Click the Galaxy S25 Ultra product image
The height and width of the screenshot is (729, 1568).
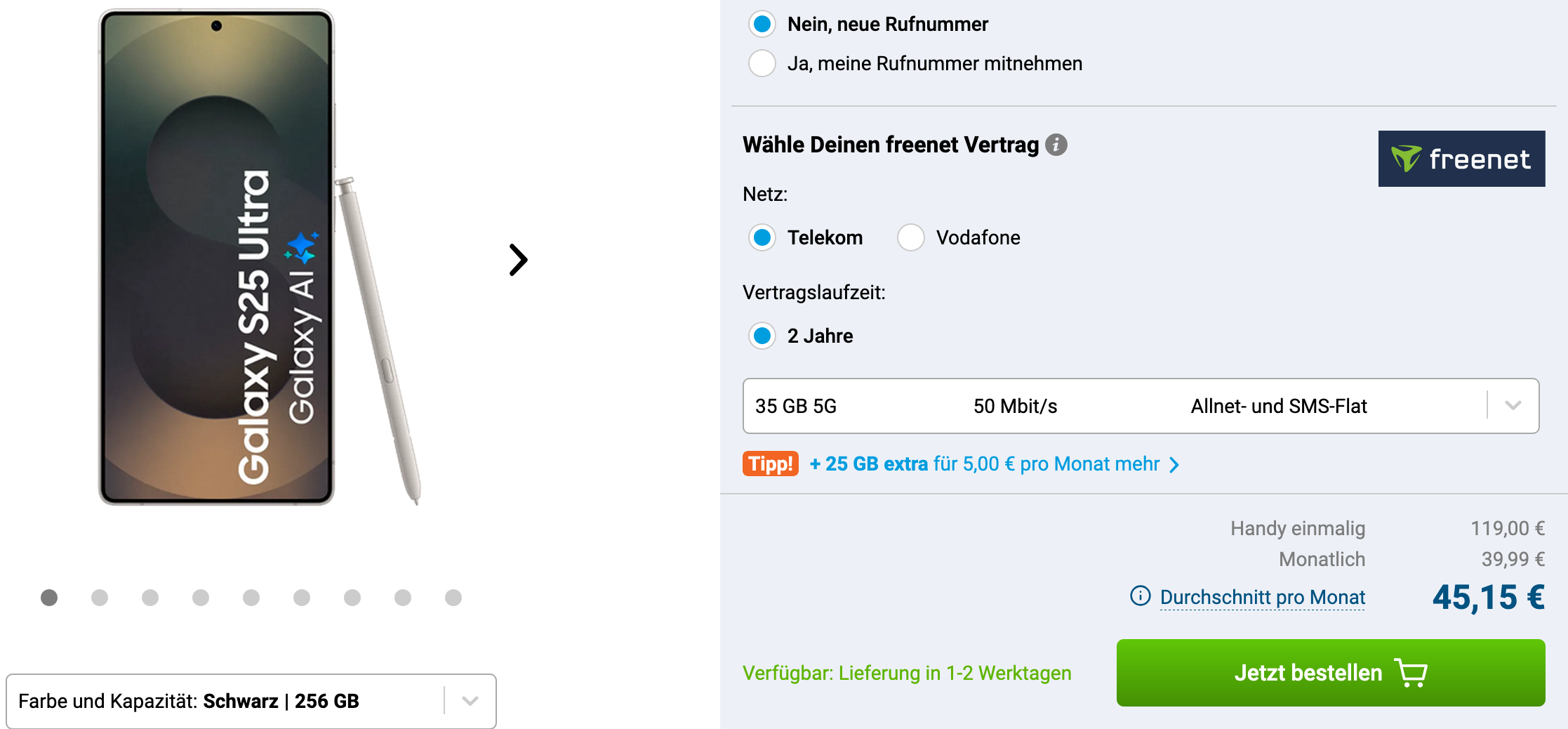tap(258, 257)
